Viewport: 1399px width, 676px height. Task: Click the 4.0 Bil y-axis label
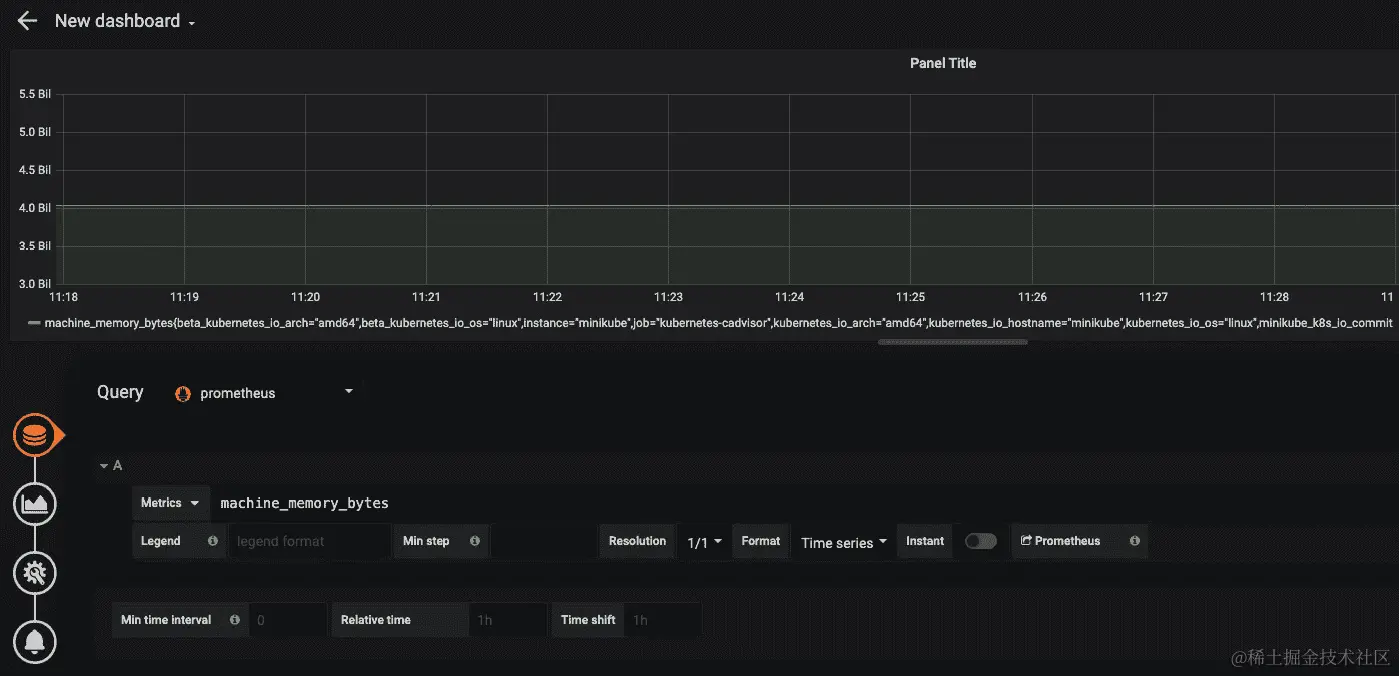35,208
